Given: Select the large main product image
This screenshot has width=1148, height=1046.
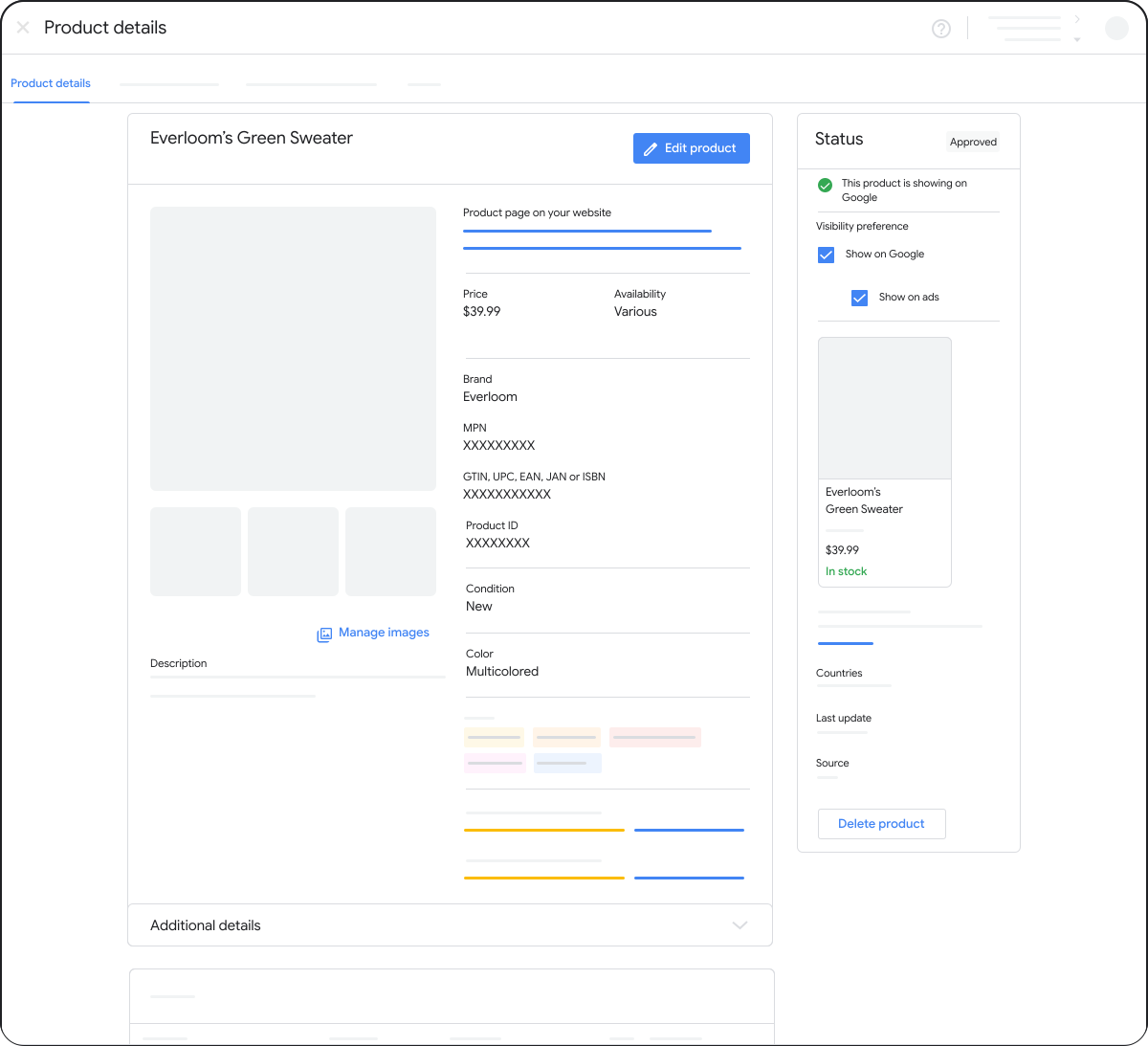Looking at the screenshot, I should click(x=293, y=348).
